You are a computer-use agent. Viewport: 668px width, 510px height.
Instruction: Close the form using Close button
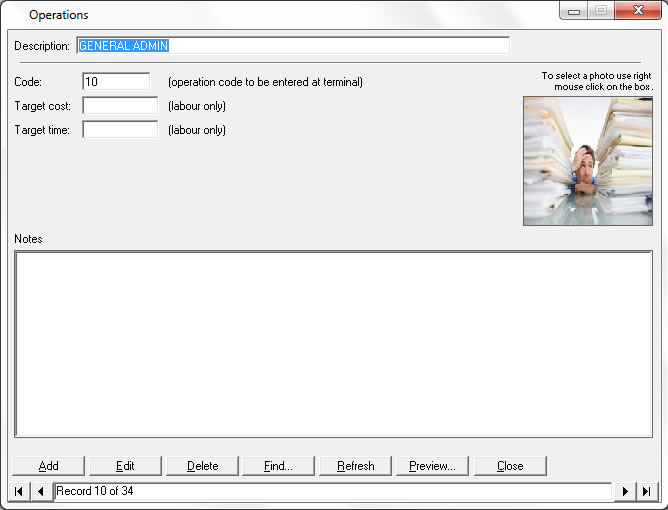pyautogui.click(x=510, y=466)
